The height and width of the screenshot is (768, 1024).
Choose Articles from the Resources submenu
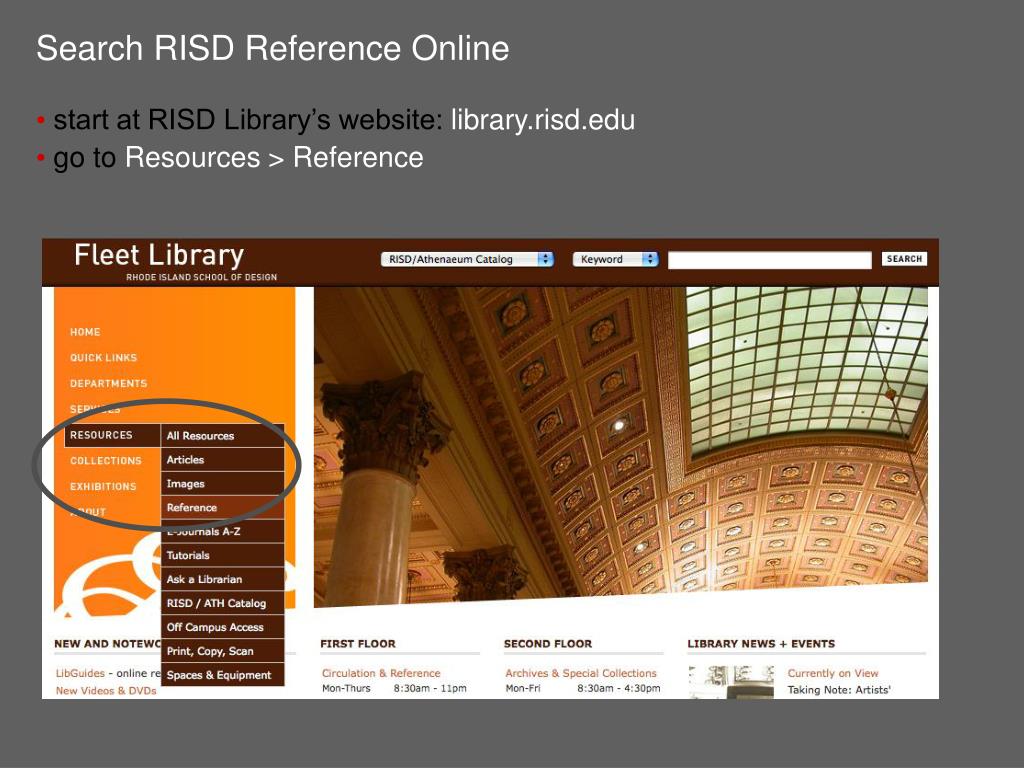pyautogui.click(x=222, y=460)
